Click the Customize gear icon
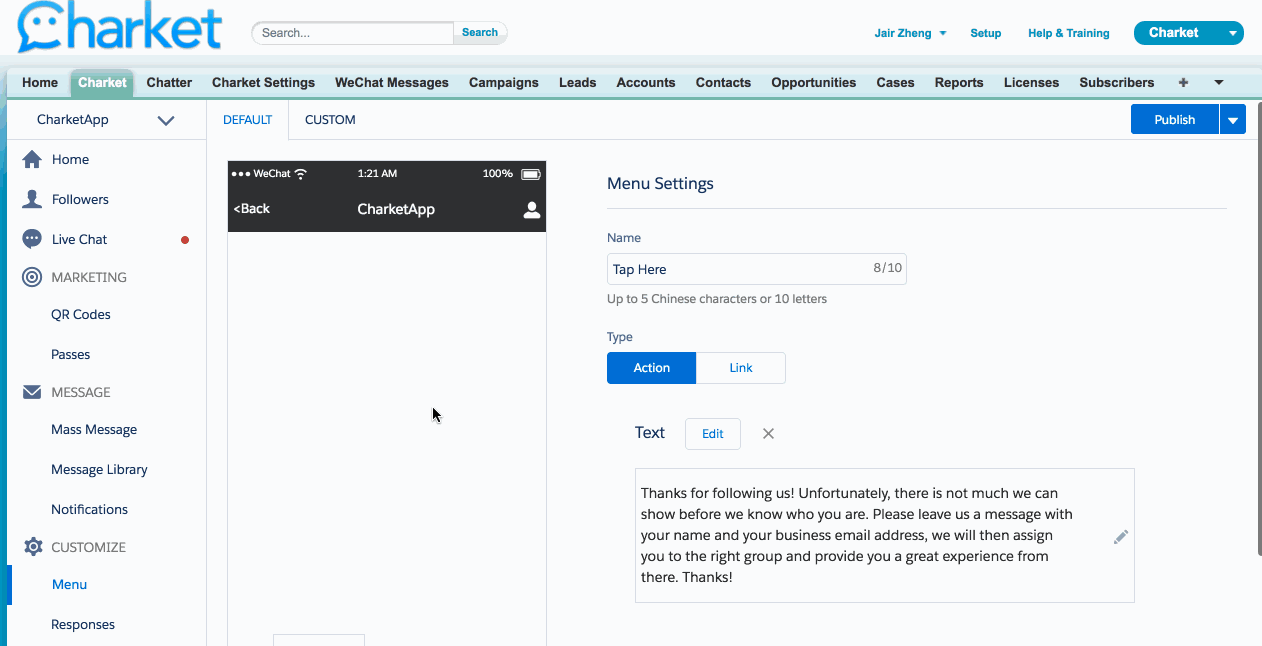The image size is (1262, 646). coord(32,547)
